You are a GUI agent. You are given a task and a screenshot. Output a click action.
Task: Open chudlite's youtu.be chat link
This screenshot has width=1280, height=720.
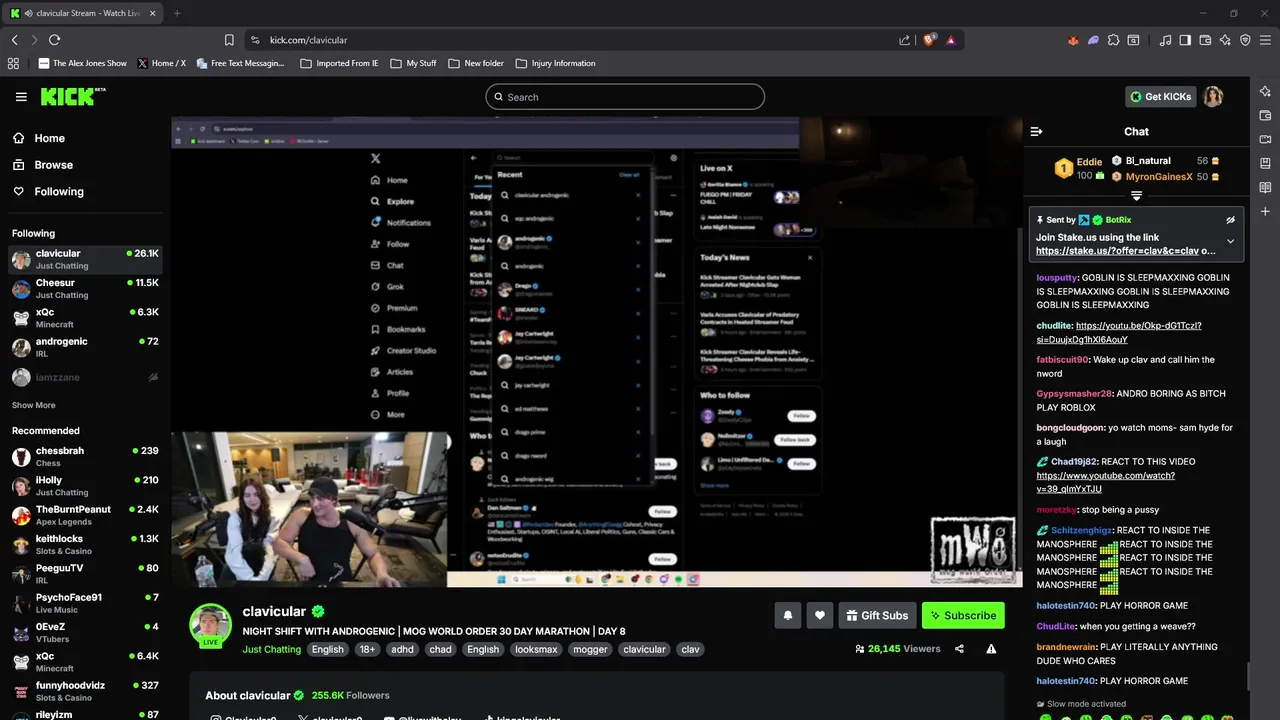(1118, 333)
